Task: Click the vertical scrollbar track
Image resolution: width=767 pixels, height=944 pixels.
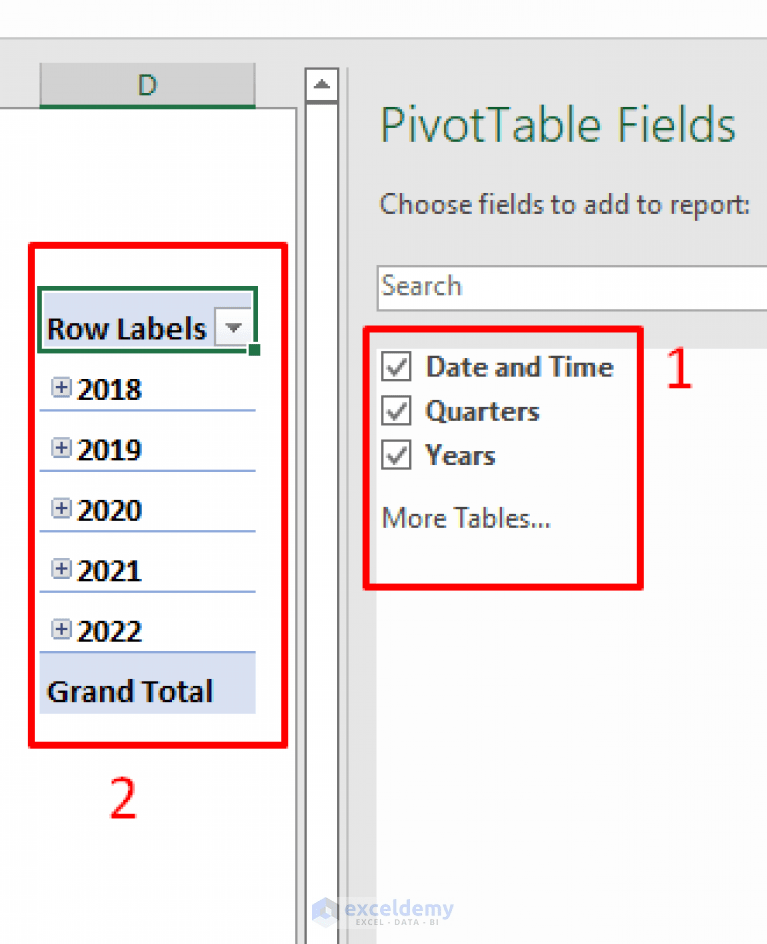Action: (322, 500)
